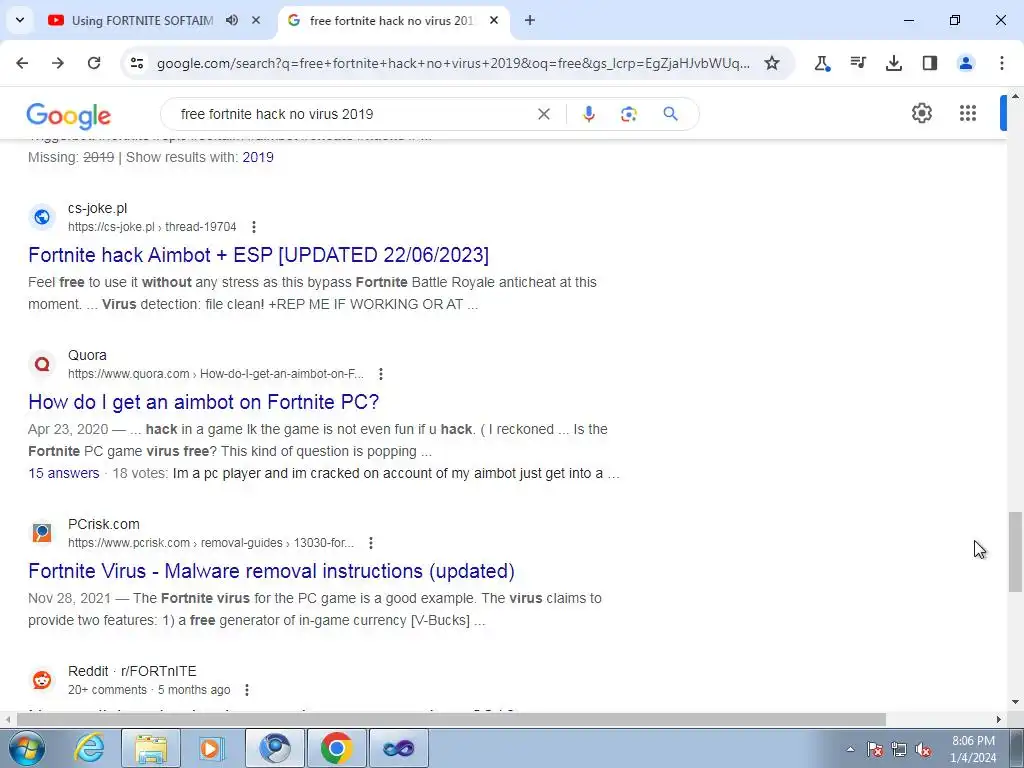The height and width of the screenshot is (768, 1024).
Task: Click the Google search input field
Action: pos(353,114)
